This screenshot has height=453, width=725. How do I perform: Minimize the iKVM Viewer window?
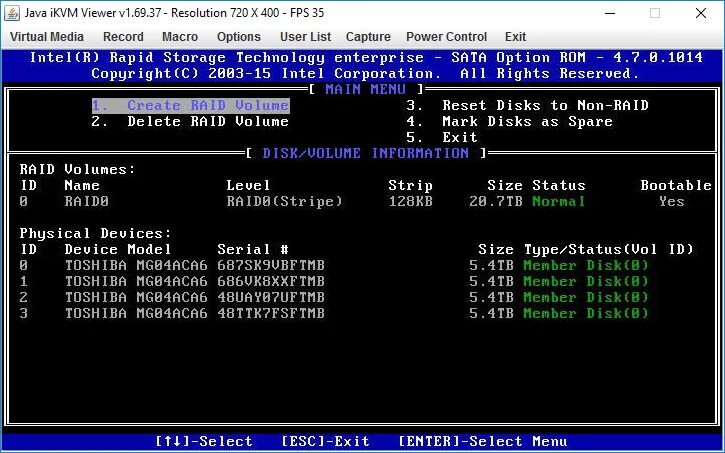point(610,13)
